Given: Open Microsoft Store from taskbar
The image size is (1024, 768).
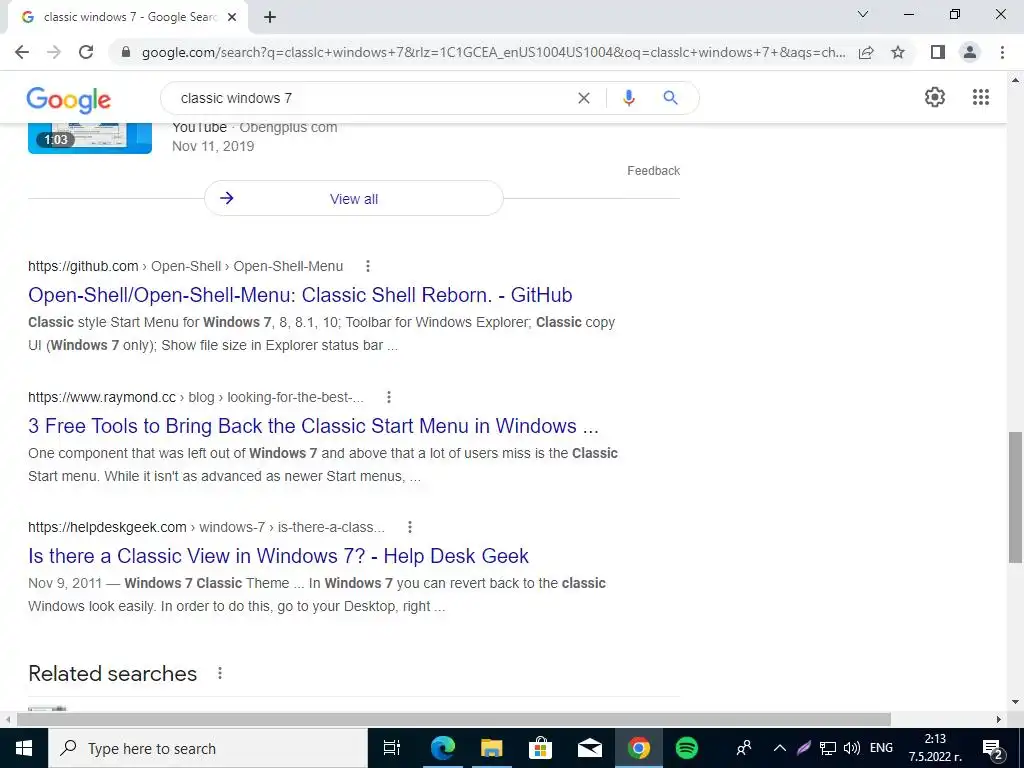Looking at the screenshot, I should [540, 748].
